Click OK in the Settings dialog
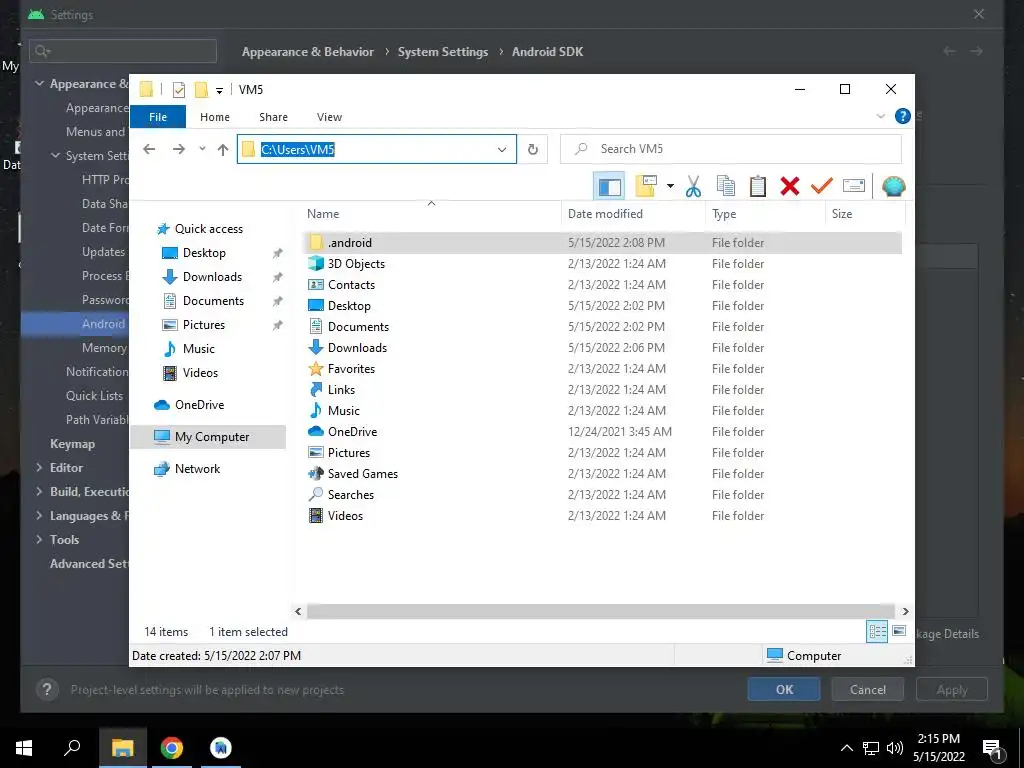The image size is (1024, 768). (x=784, y=690)
